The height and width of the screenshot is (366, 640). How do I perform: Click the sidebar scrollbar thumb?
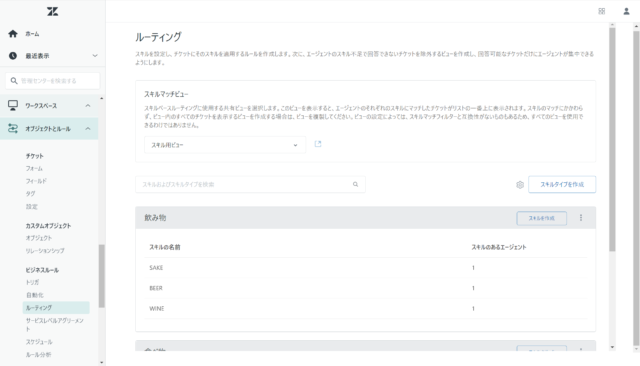click(x=102, y=276)
